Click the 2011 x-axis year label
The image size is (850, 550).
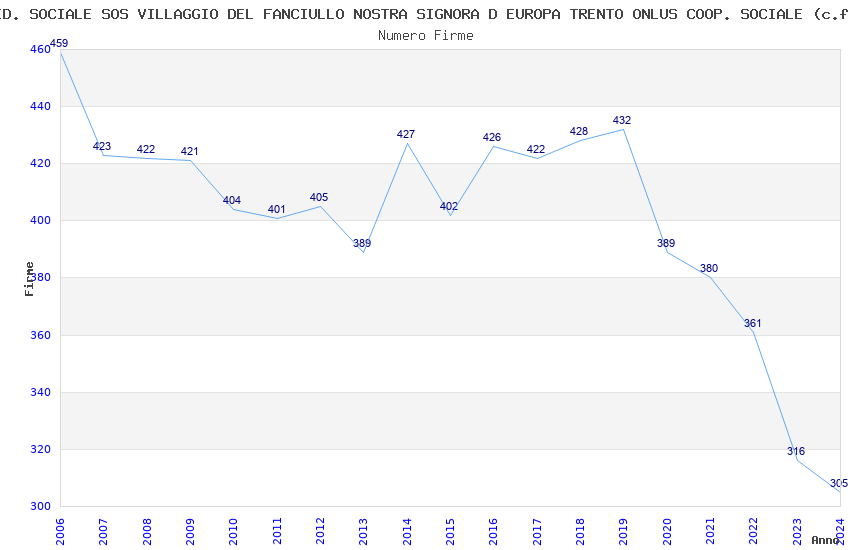pyautogui.click(x=276, y=532)
